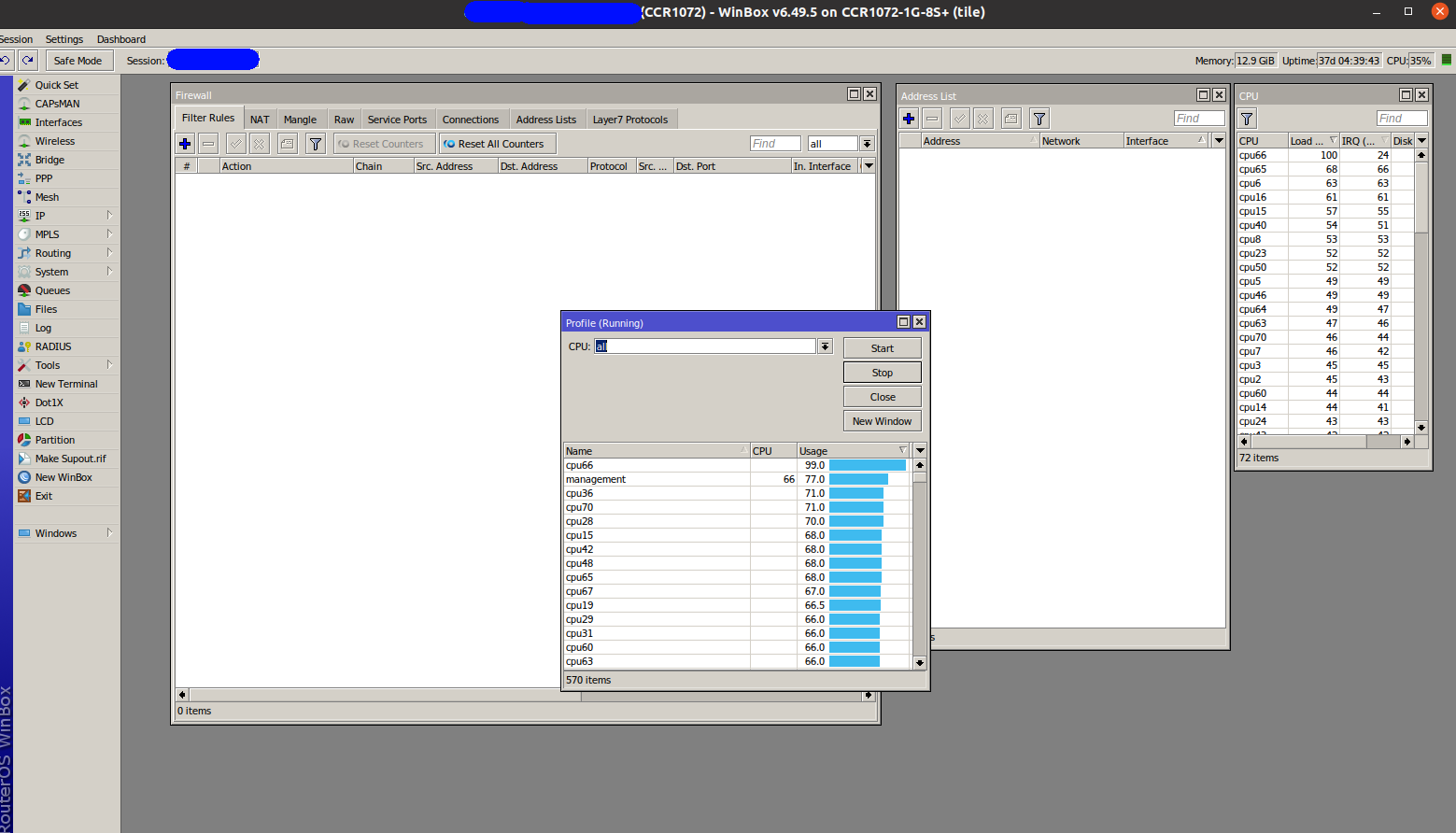Switch to the NAT tab in Firewall
Screen dimensions: 1456x833
pyautogui.click(x=260, y=120)
